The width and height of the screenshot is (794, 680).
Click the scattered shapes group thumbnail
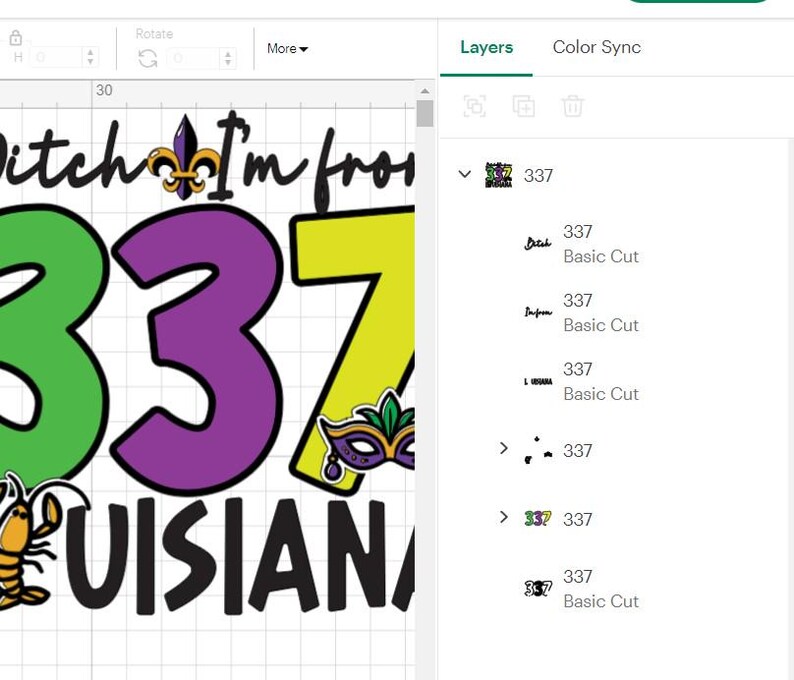coord(537,450)
